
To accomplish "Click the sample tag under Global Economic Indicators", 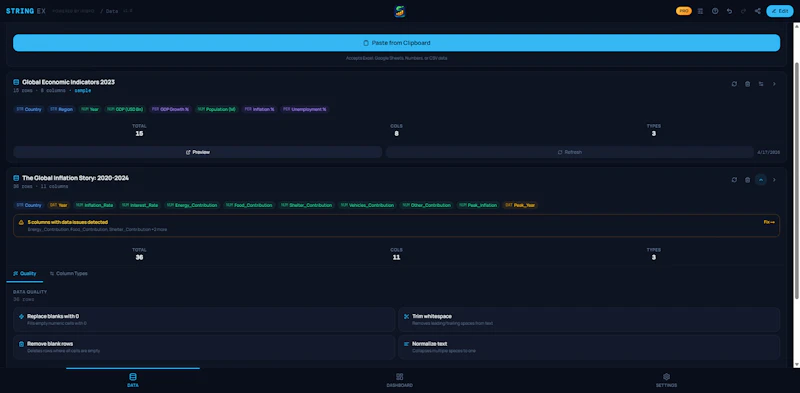I will pyautogui.click(x=83, y=90).
